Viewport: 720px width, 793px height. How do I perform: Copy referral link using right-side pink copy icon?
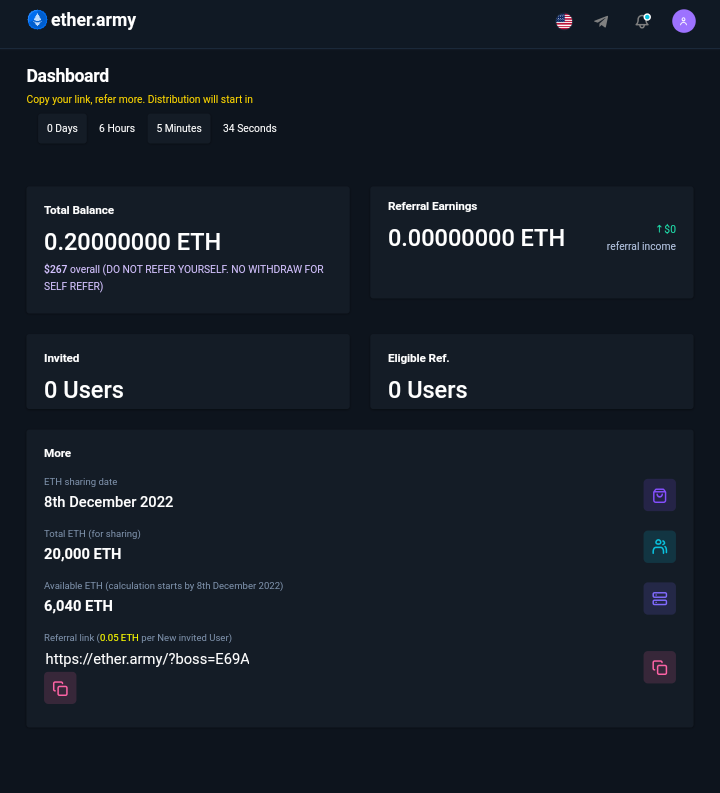(659, 668)
